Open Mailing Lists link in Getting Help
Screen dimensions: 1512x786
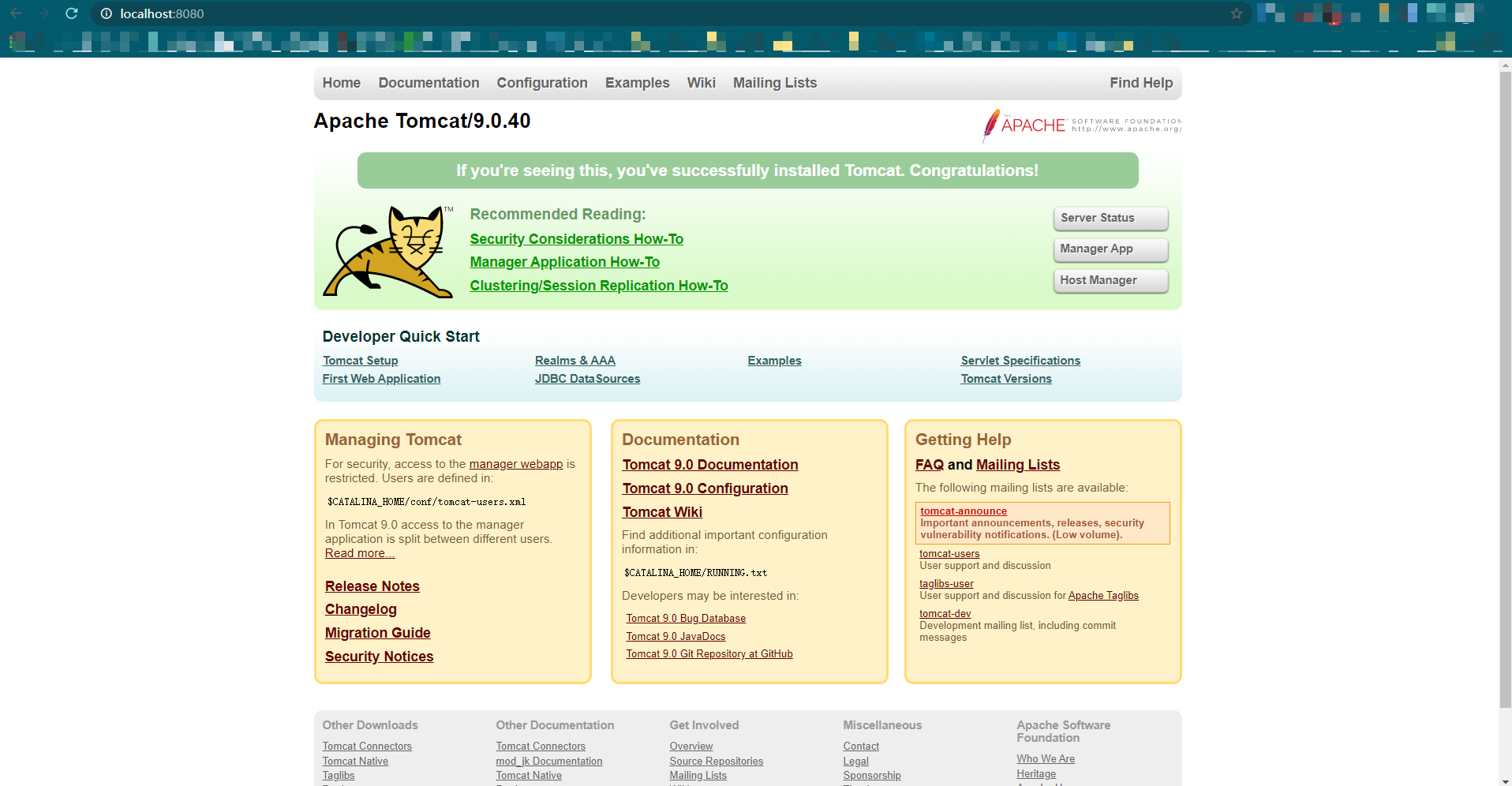click(x=1018, y=465)
